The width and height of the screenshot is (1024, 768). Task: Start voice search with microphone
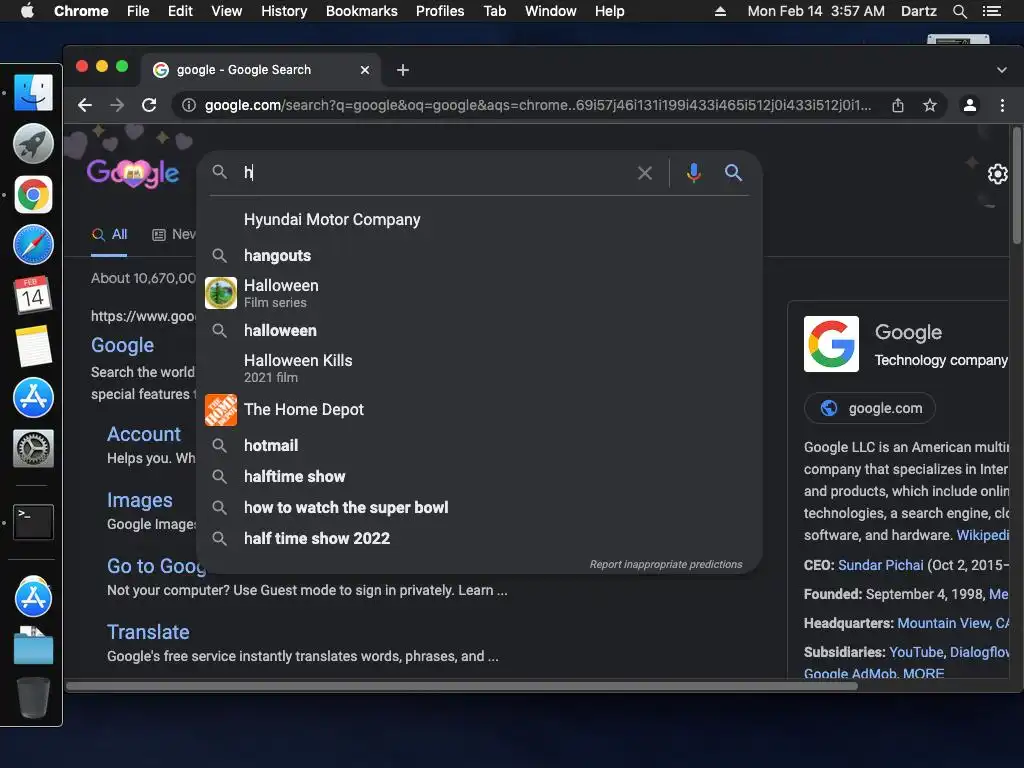click(x=694, y=173)
